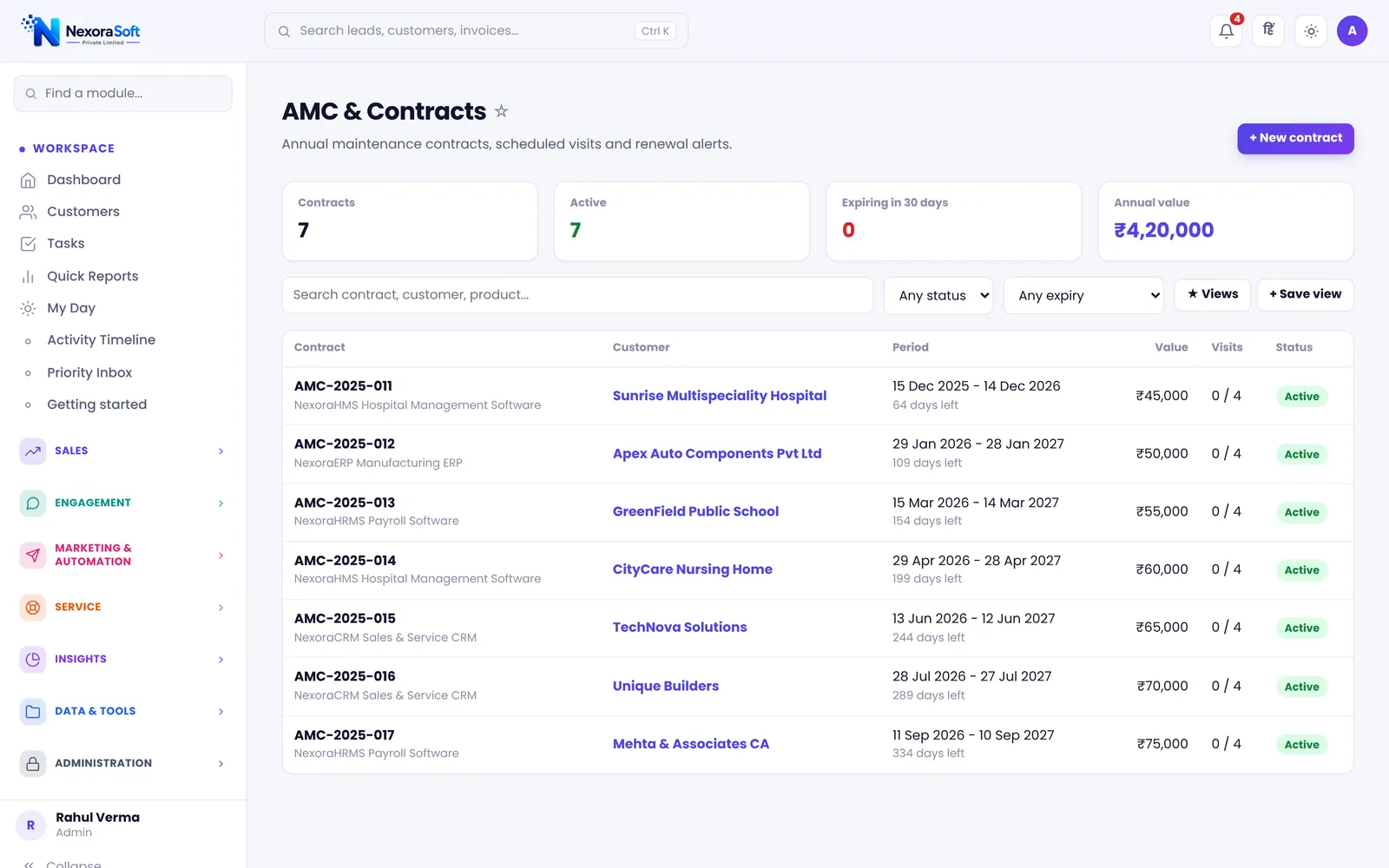Open Activity Timeline in the sidebar
1389x868 pixels.
pyautogui.click(x=101, y=340)
